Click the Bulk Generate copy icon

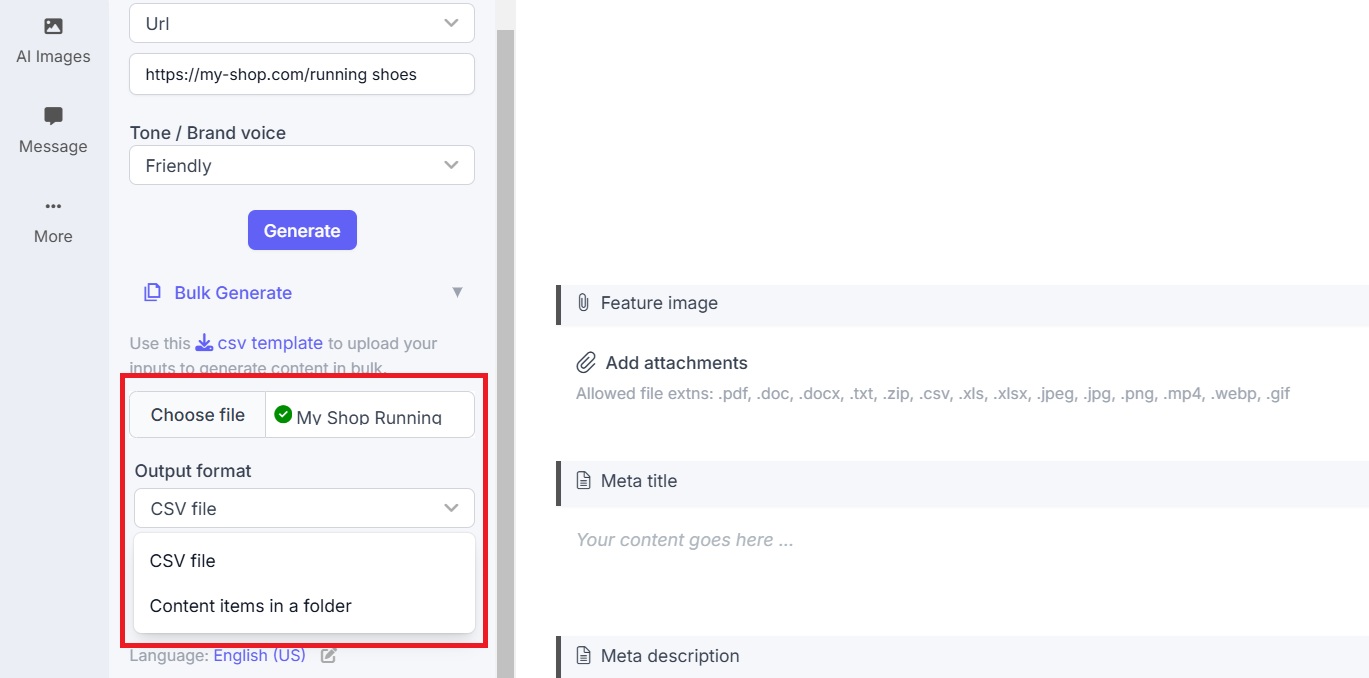[x=152, y=293]
